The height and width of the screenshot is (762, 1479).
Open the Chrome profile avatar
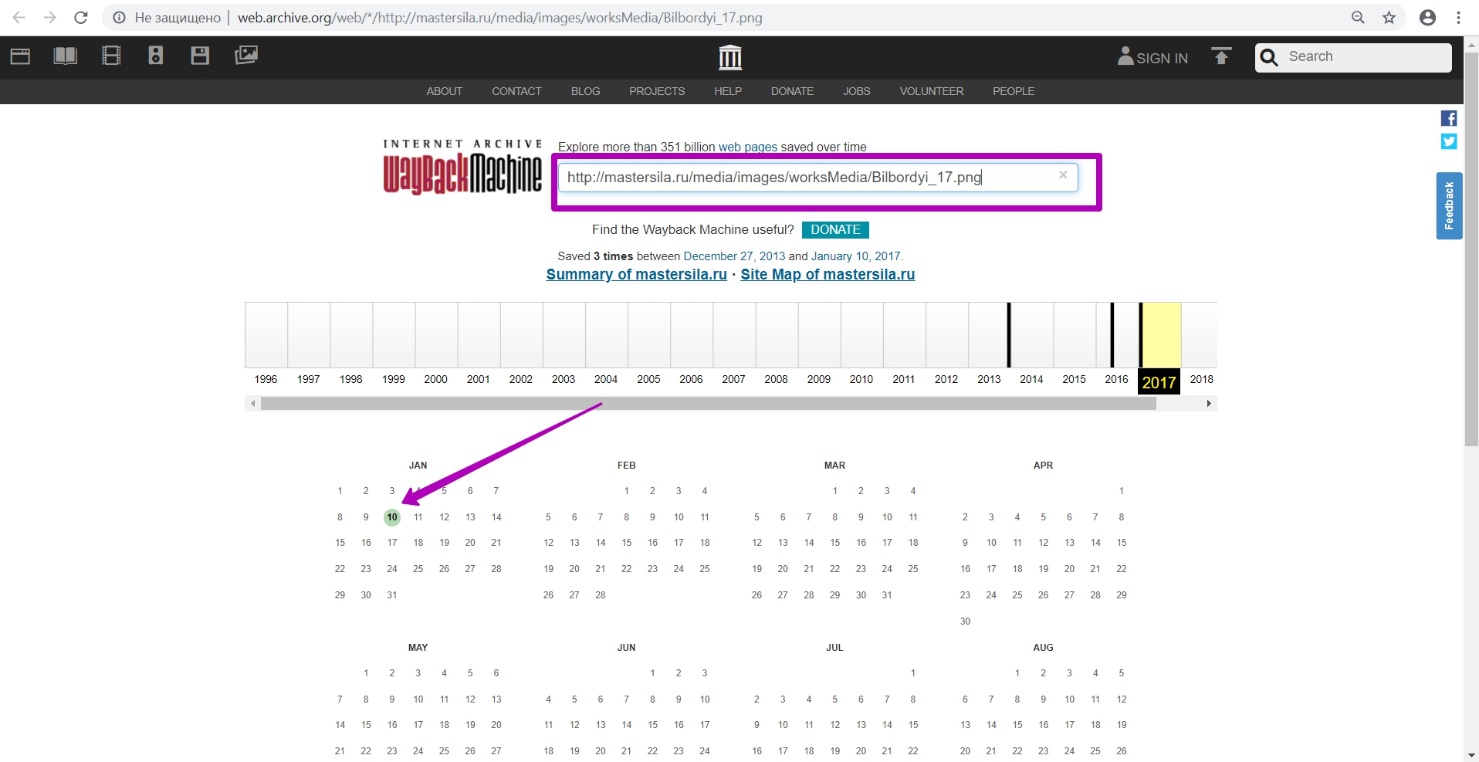pyautogui.click(x=1428, y=17)
